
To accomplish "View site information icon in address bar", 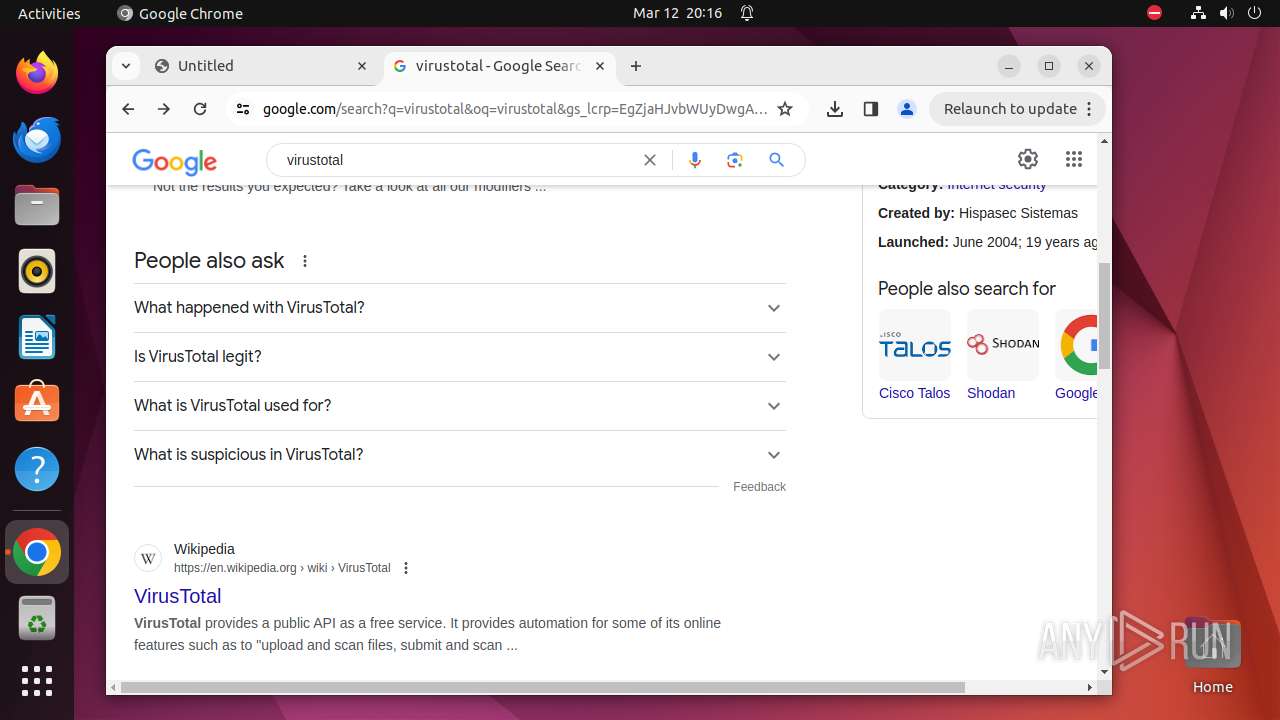I will tap(243, 109).
